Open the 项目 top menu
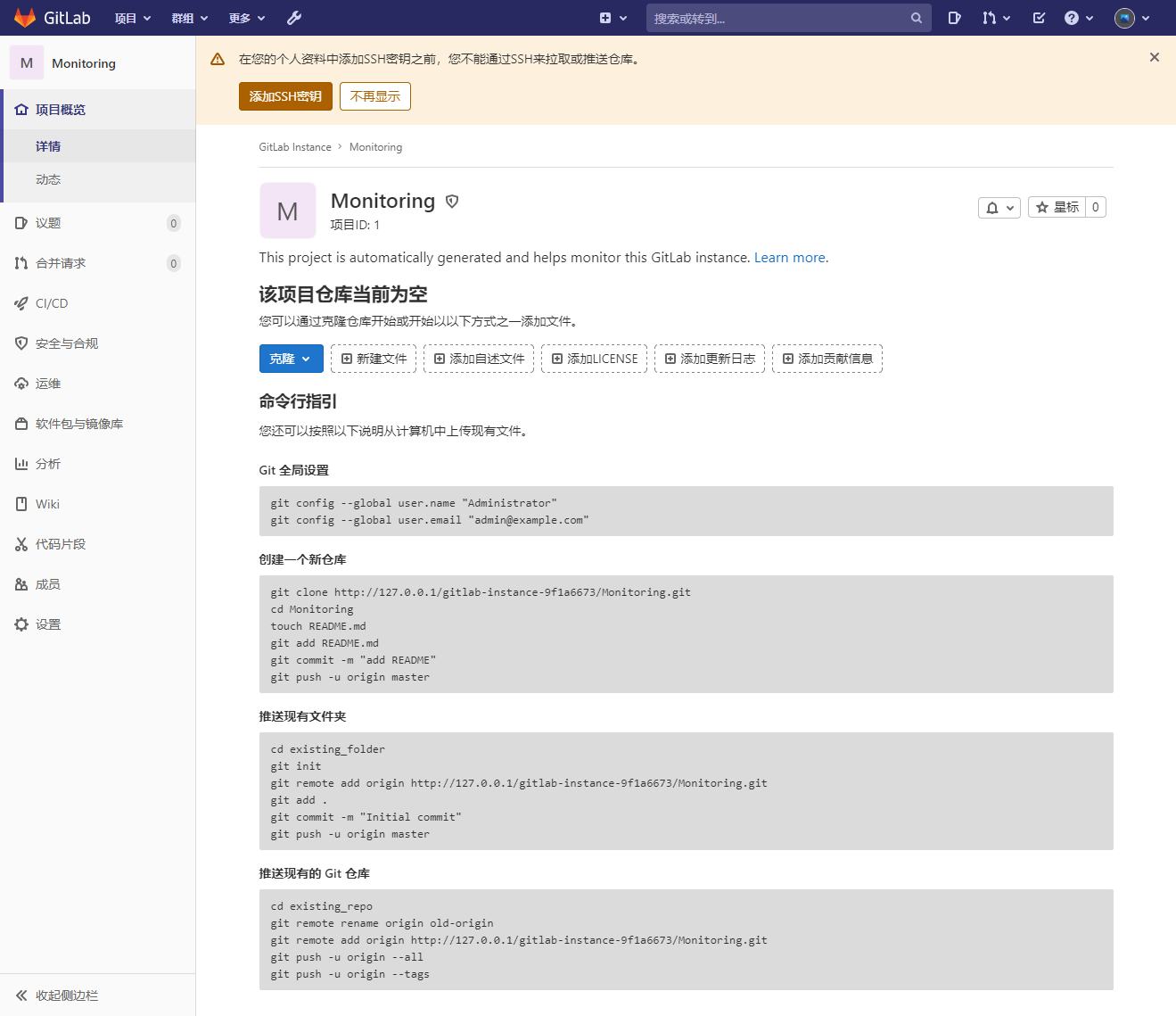Screen dimensions: 1176x1016 point(133,18)
